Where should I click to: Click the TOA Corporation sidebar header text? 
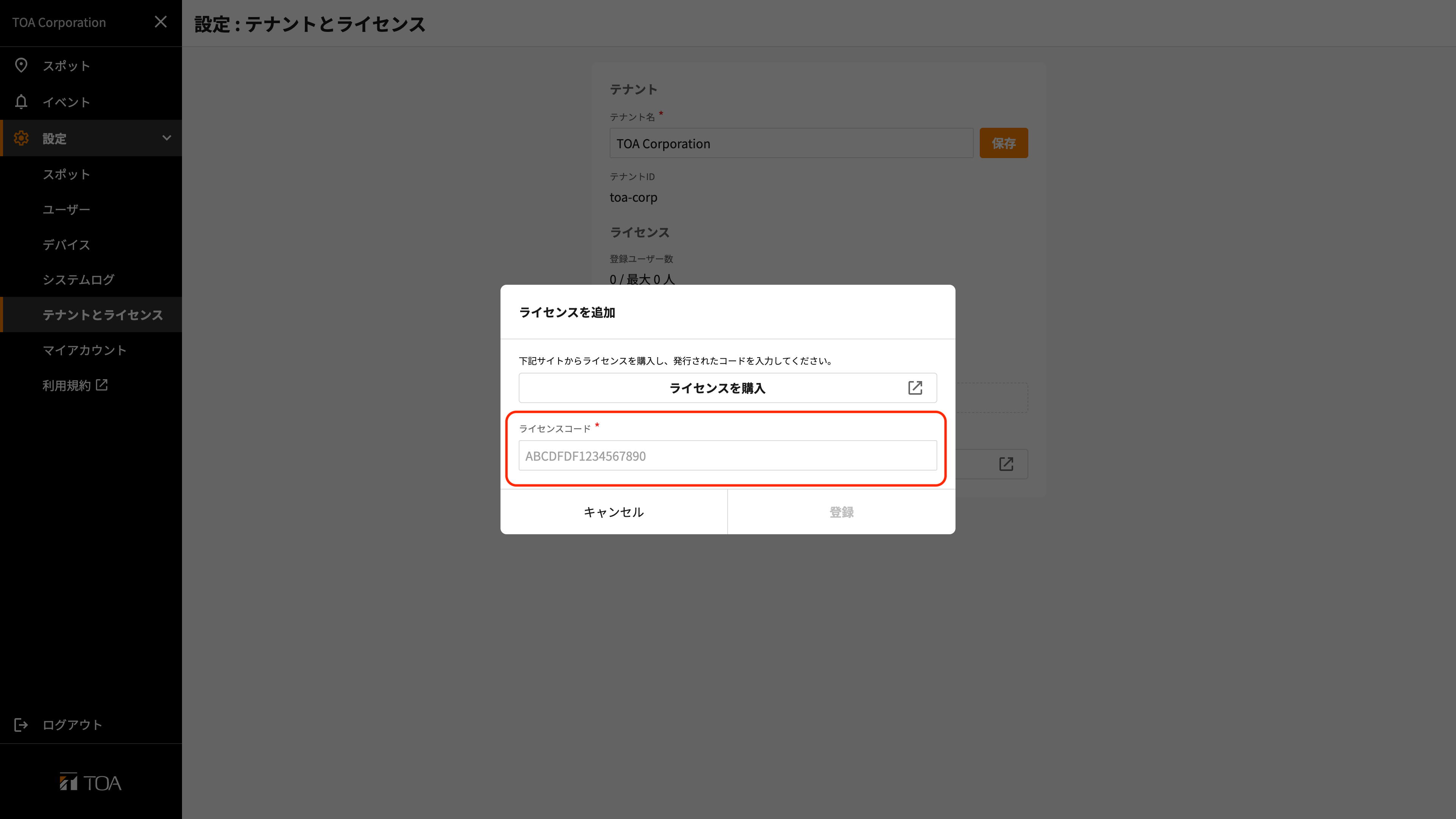[59, 23]
